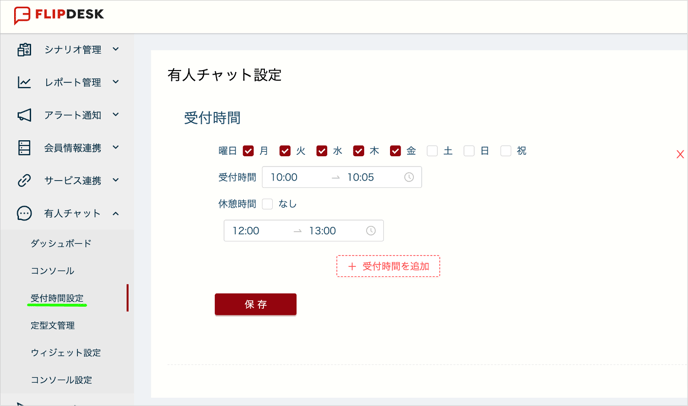Enable the 土 weekday checkbox
Image resolution: width=688 pixels, height=406 pixels.
click(432, 151)
